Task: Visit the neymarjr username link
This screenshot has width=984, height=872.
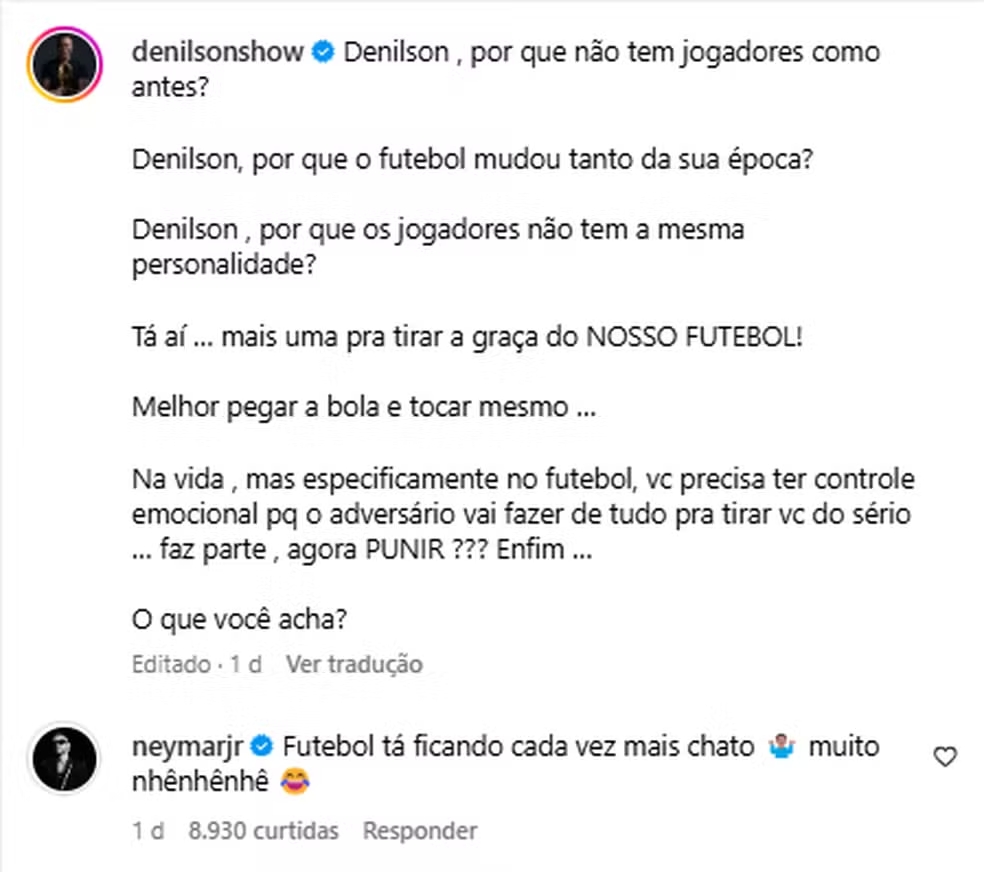Action: [187, 748]
